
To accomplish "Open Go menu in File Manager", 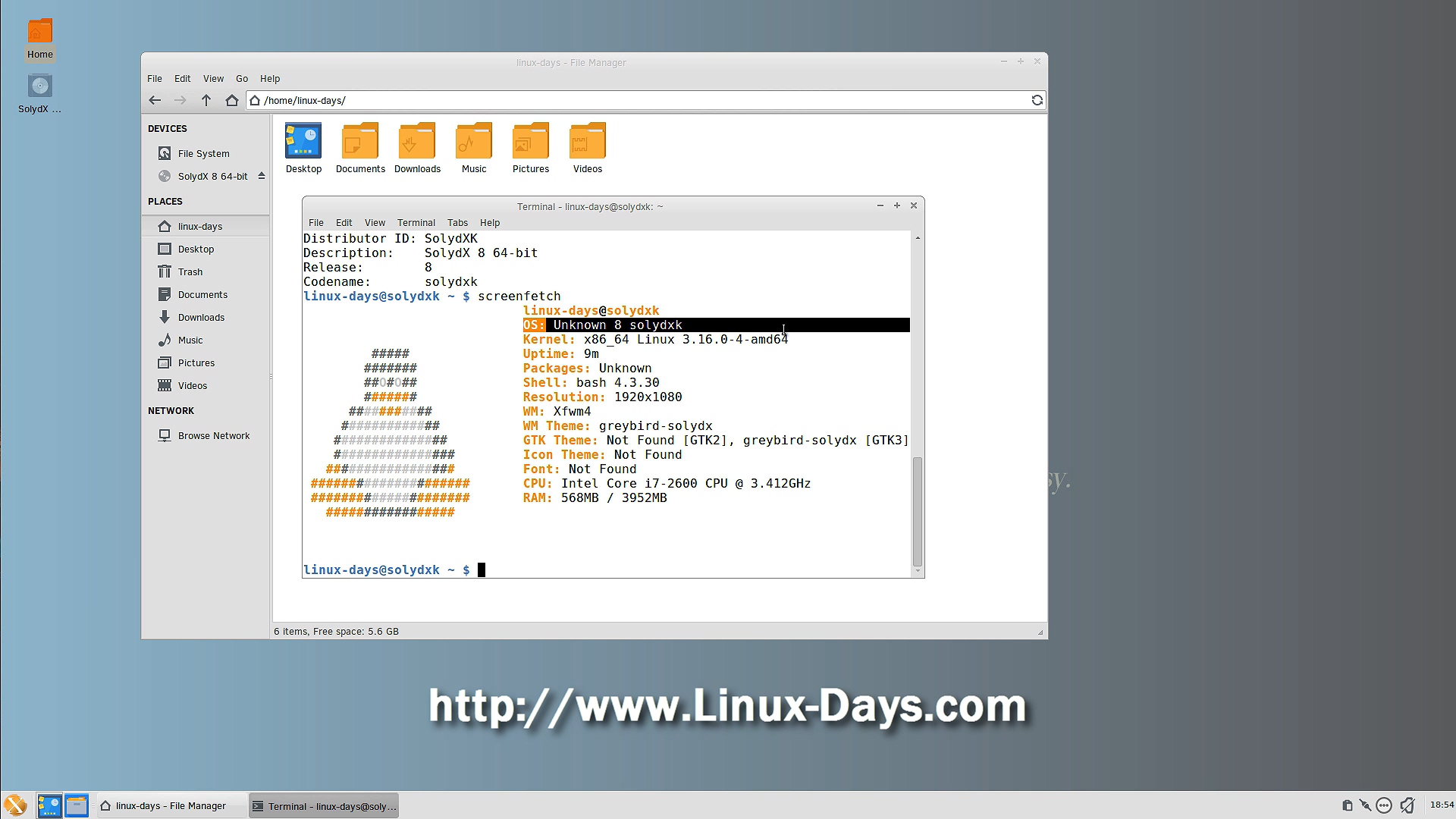I will coord(242,78).
